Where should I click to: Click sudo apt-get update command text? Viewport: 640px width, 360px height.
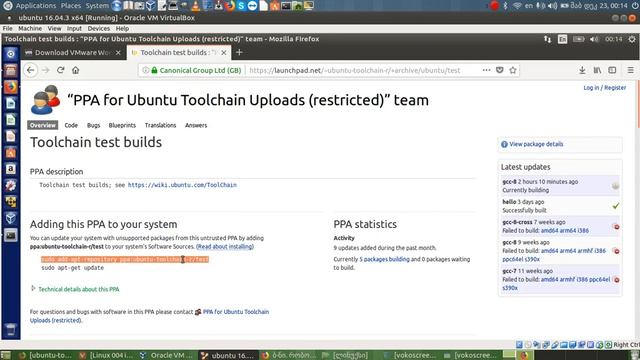(73, 268)
